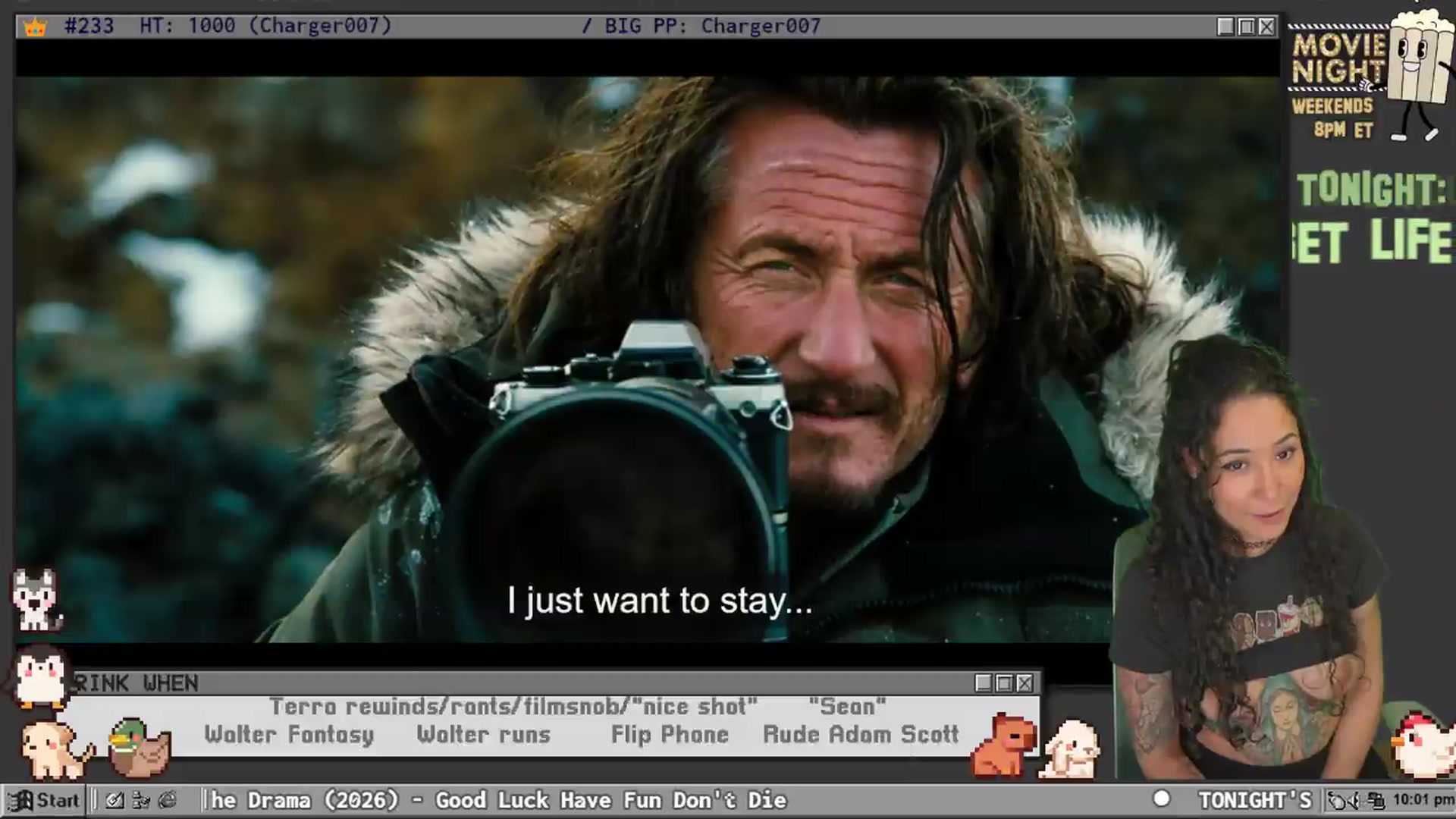Screen dimensions: 1456x819
Task: Click the notepad quick launch icon
Action: pos(115,800)
